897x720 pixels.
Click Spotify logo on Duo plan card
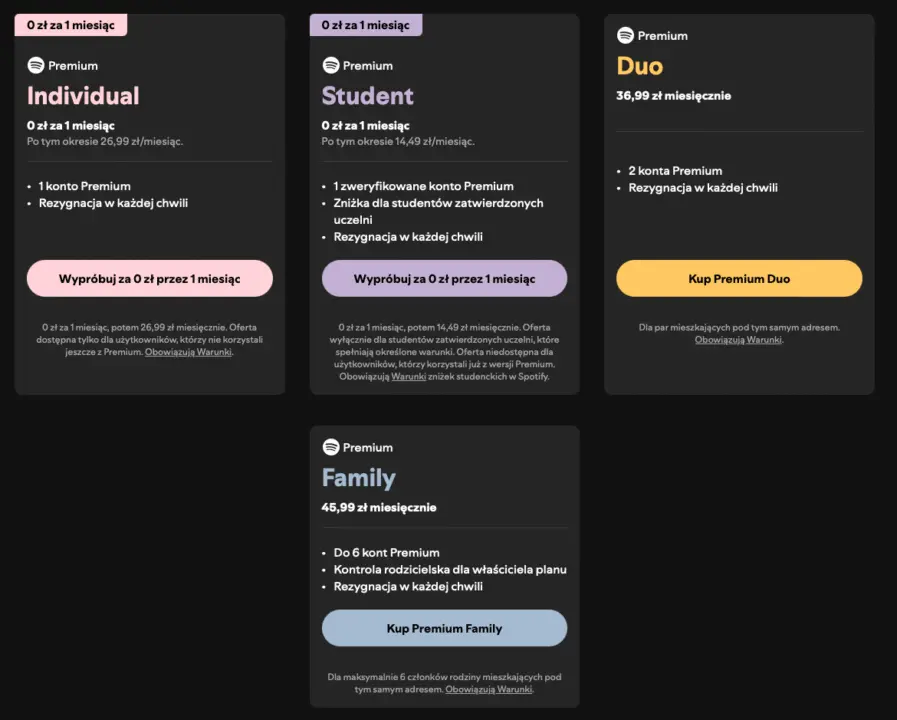tap(626, 35)
